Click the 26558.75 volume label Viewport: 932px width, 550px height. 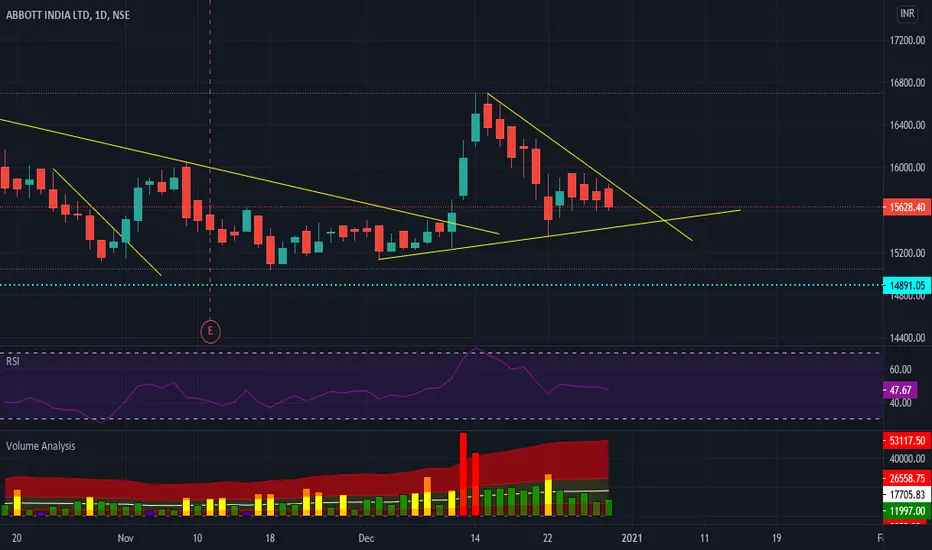907,478
